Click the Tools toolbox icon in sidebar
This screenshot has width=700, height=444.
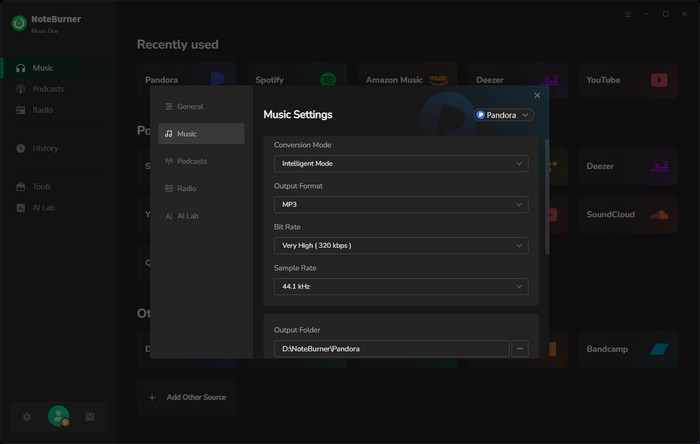(x=21, y=187)
